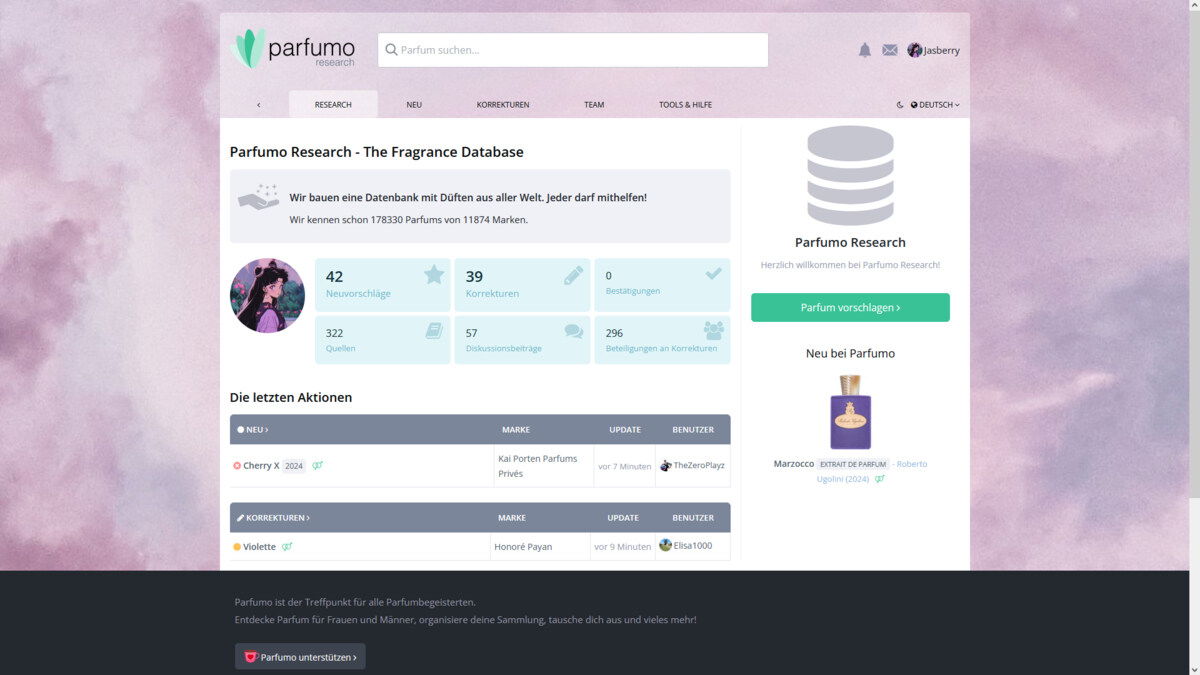Click orange status dot beside Violette

click(x=237, y=547)
